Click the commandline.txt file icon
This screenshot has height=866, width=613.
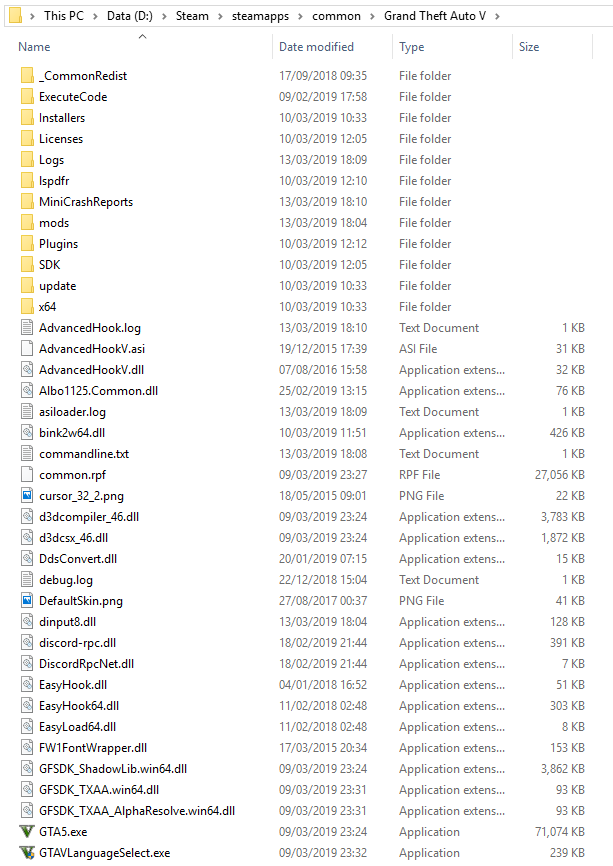tap(27, 453)
